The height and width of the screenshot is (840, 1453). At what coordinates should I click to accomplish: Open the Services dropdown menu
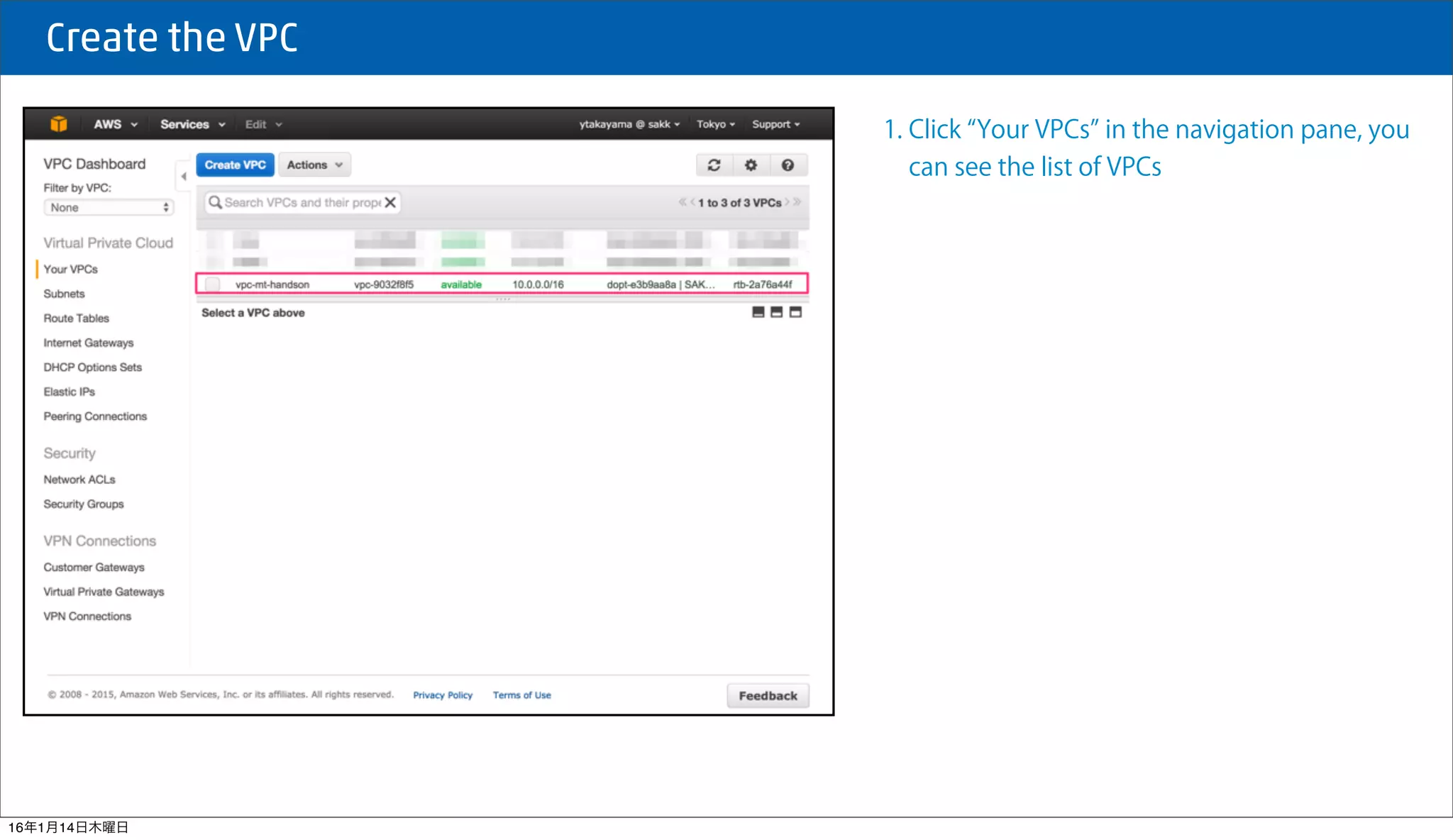pyautogui.click(x=192, y=124)
